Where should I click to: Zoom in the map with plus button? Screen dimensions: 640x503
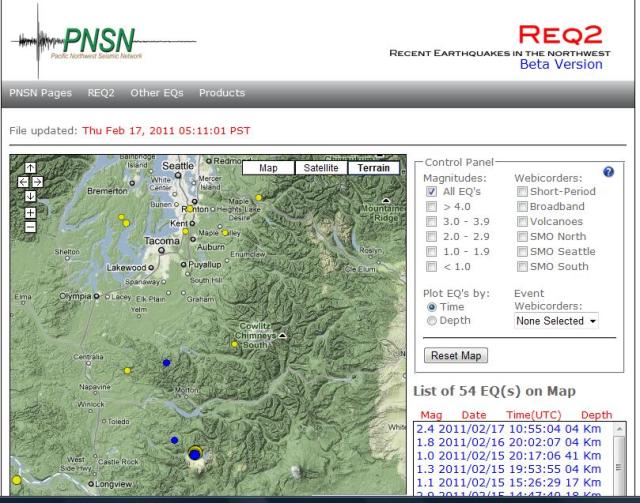point(30,212)
